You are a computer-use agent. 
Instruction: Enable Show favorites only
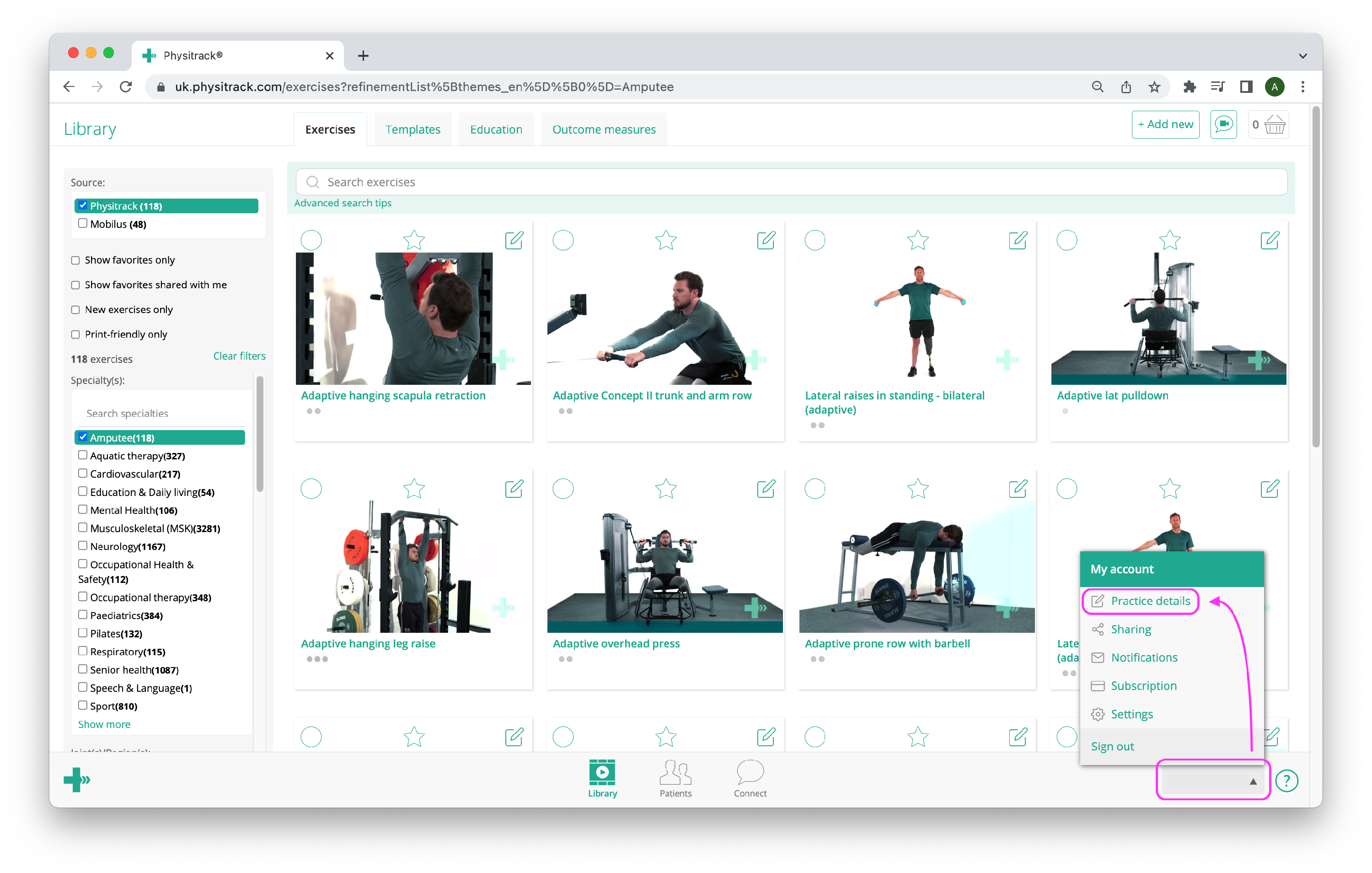(x=75, y=260)
